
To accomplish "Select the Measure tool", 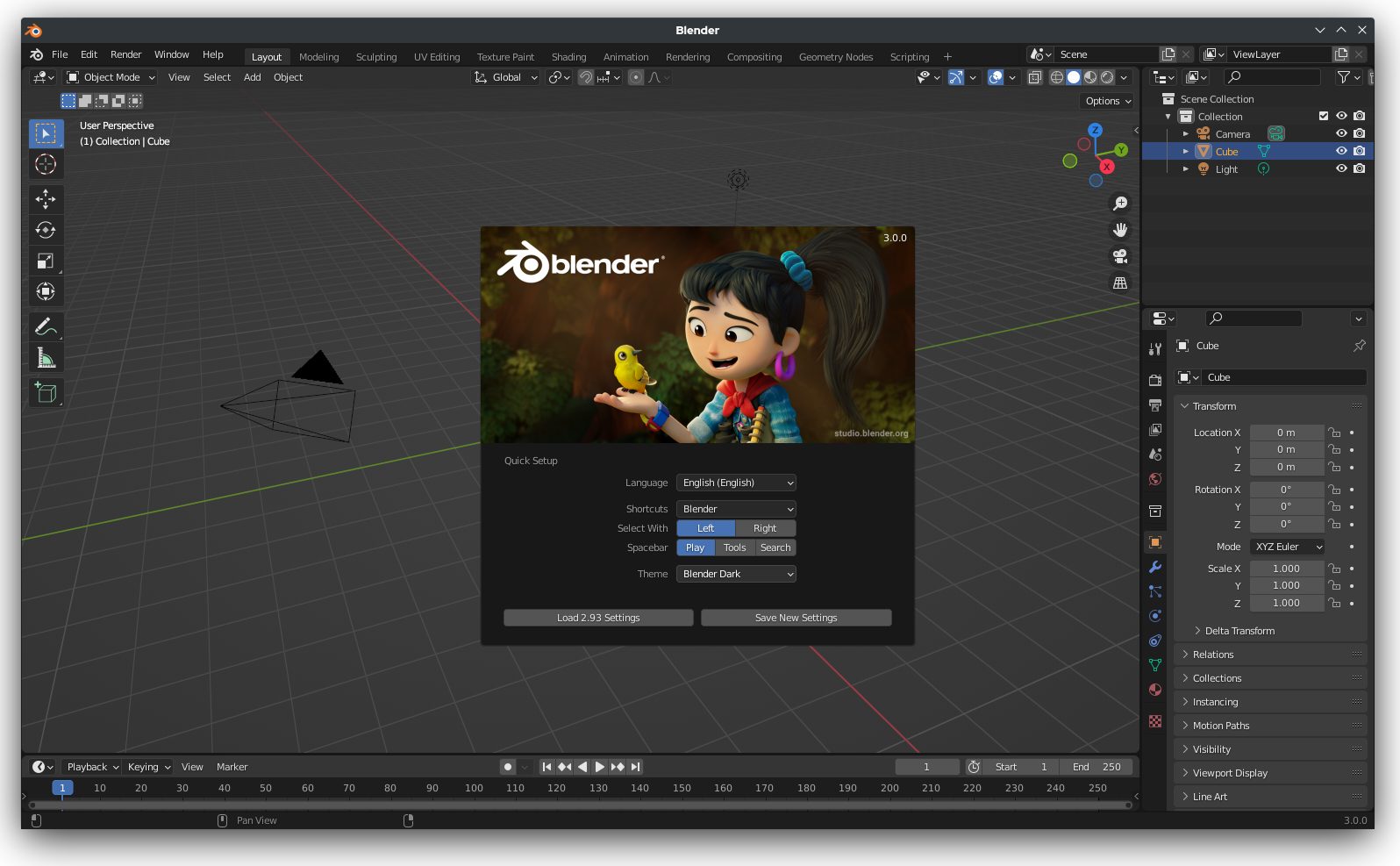I will tap(46, 358).
